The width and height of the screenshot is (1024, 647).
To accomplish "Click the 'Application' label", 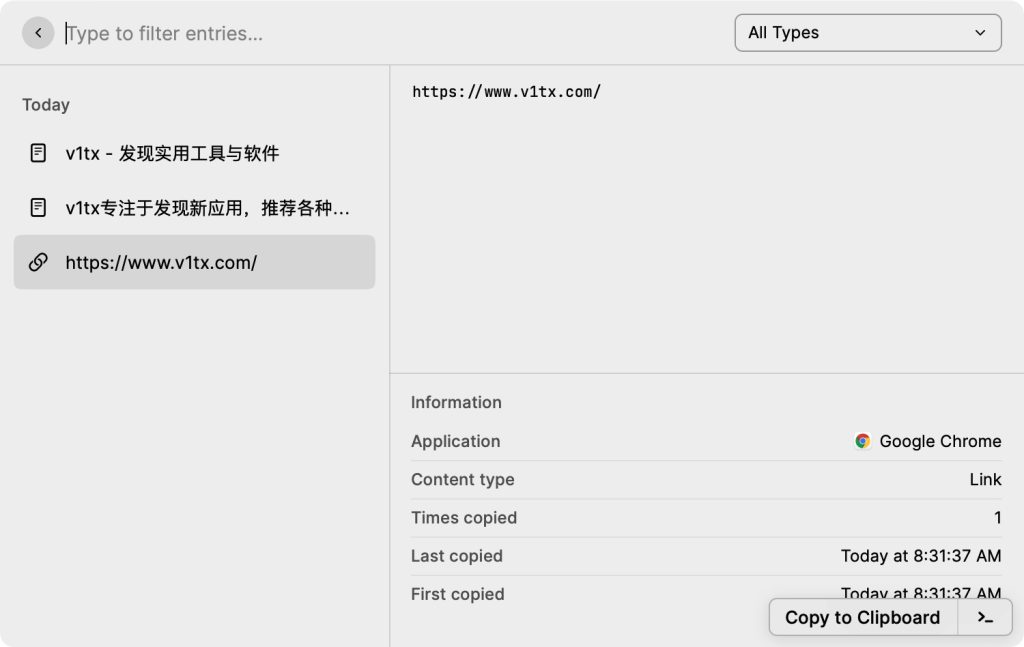I will coord(455,441).
